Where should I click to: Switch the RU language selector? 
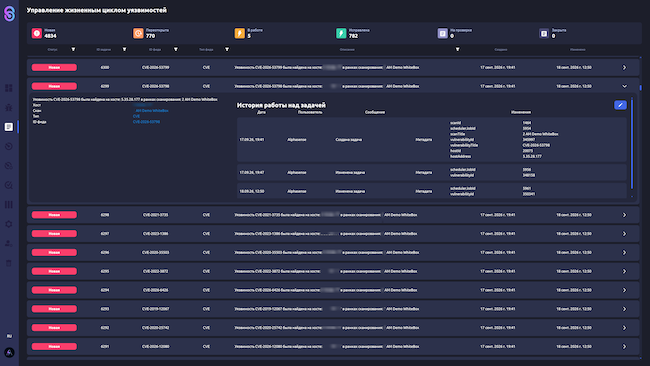9,336
